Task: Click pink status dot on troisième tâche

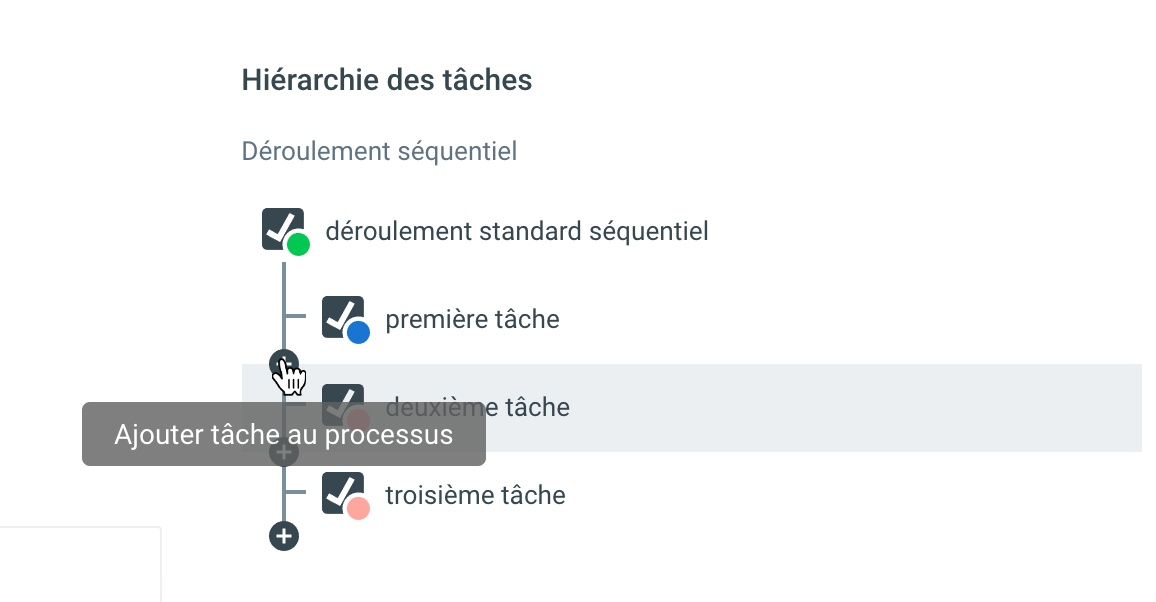Action: pos(358,508)
